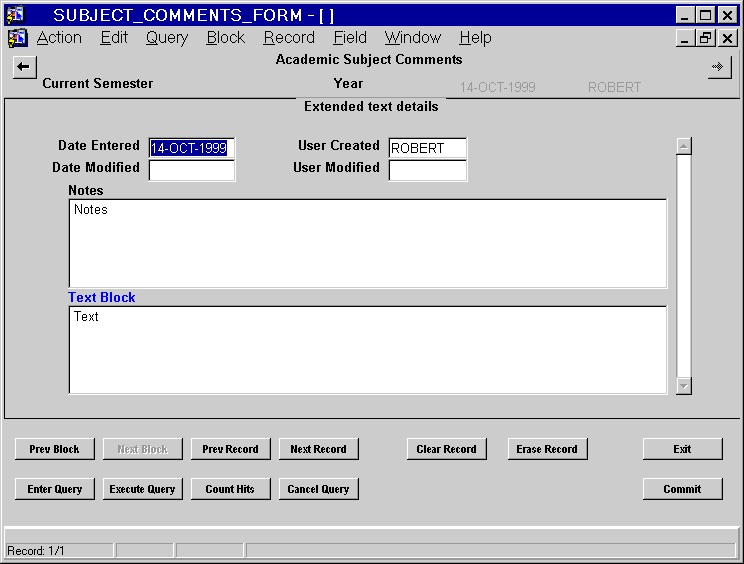Open the Window menu
Screen dimensions: 744x564
(413, 37)
